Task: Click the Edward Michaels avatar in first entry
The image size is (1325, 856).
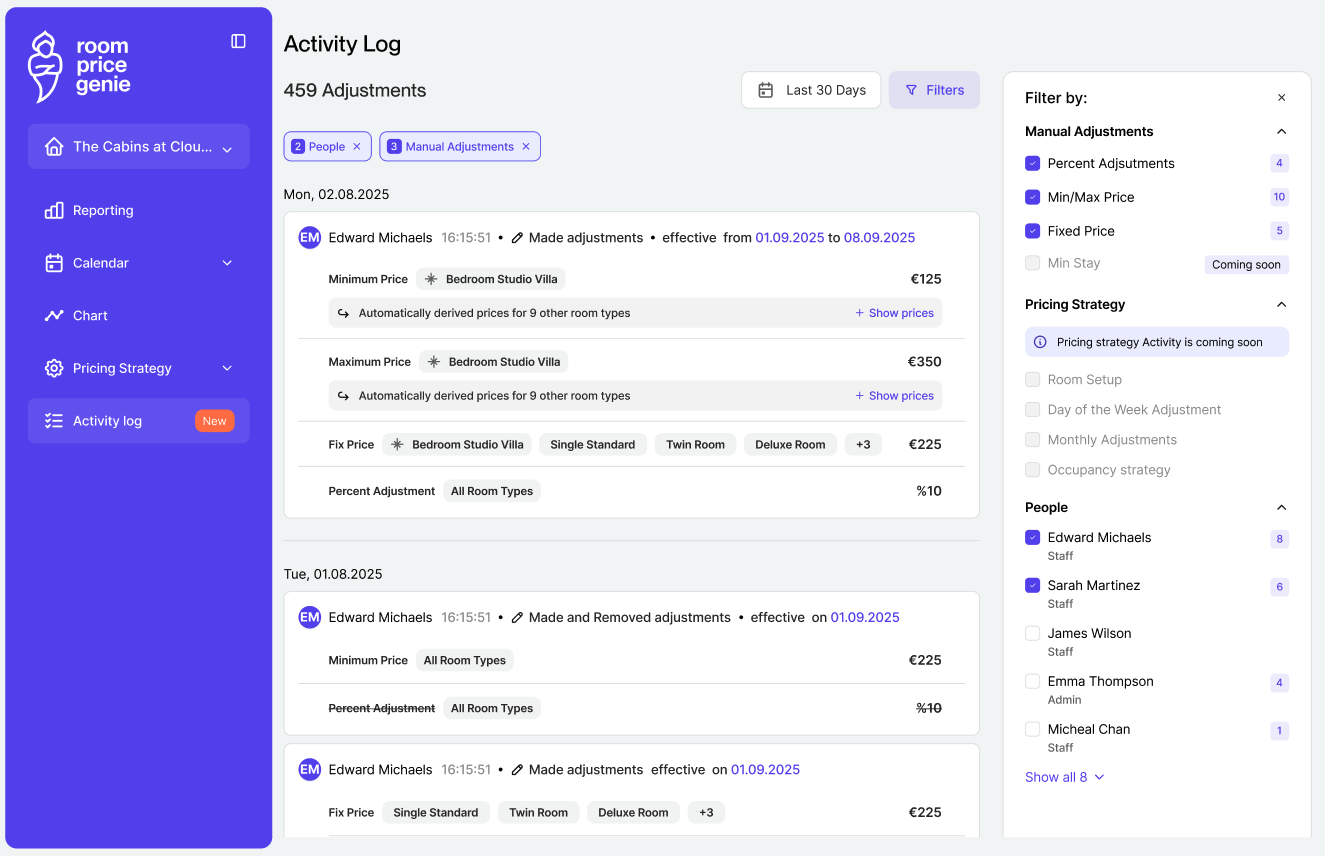Action: coord(310,238)
